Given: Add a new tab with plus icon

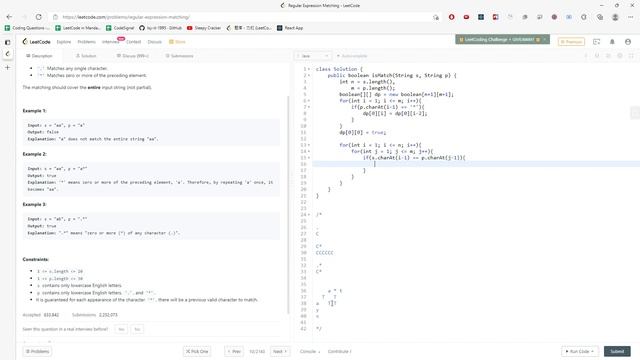Looking at the screenshot, I should (7, 67).
